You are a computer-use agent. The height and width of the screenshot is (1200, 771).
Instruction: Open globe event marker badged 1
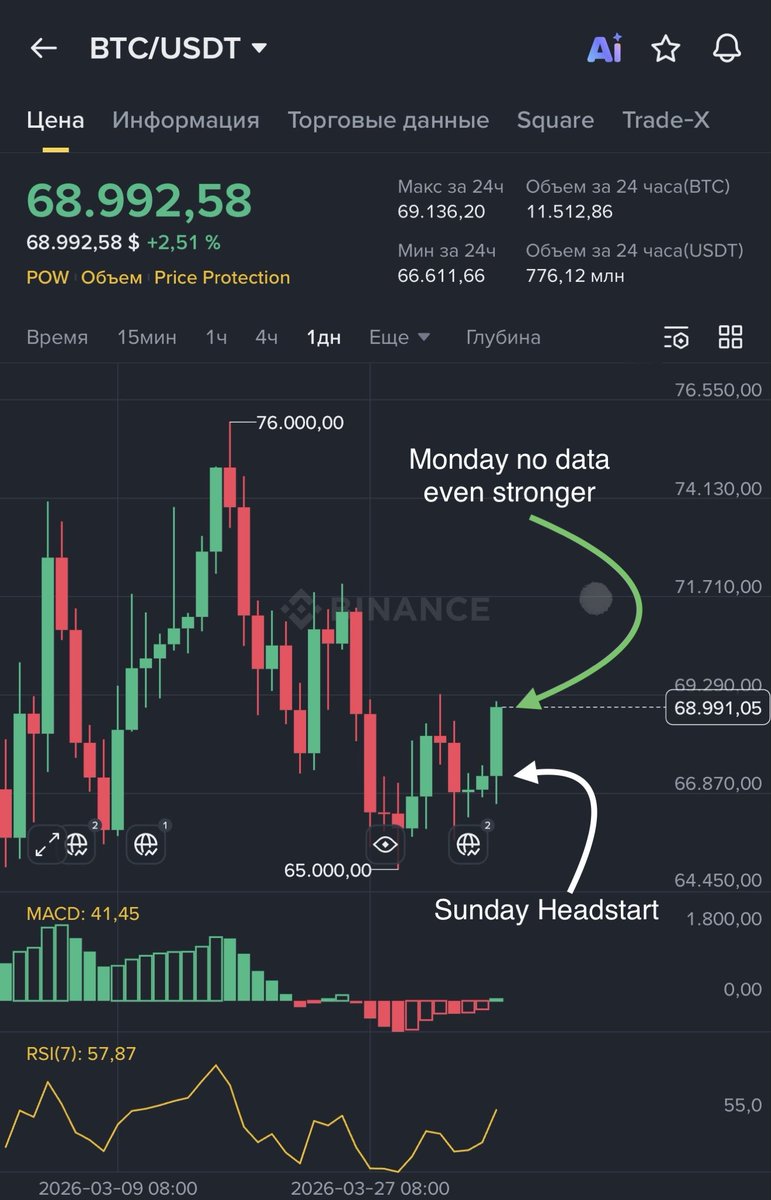coord(147,843)
